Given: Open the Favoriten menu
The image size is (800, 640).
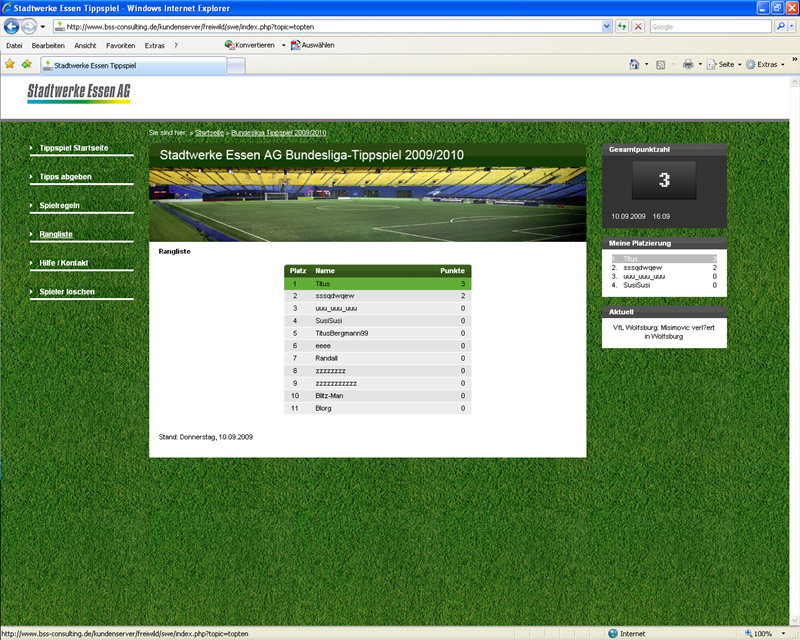Looking at the screenshot, I should [120, 45].
